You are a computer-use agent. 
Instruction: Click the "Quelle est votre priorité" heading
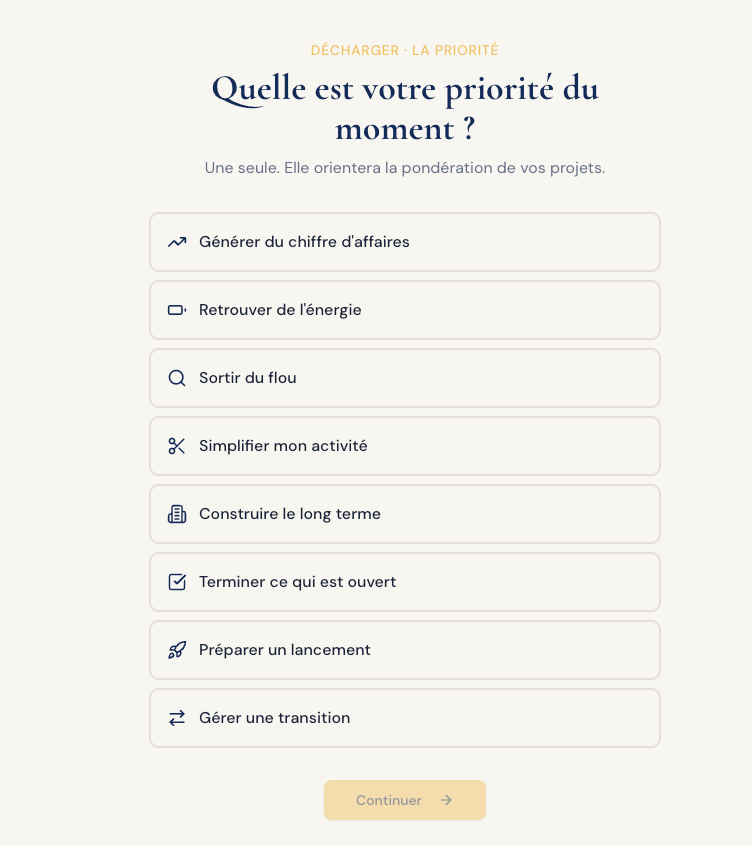(405, 108)
